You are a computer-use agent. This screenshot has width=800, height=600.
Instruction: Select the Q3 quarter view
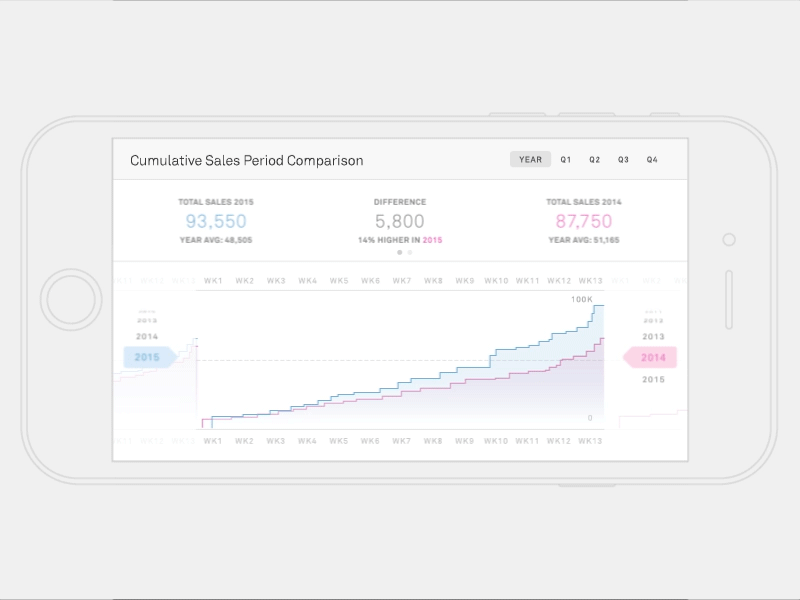tap(624, 158)
